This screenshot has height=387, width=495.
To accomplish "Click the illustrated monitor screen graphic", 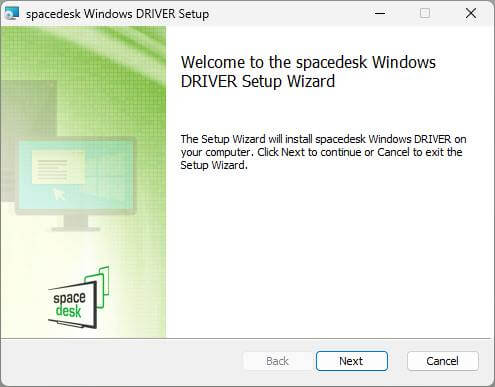I will 75,175.
